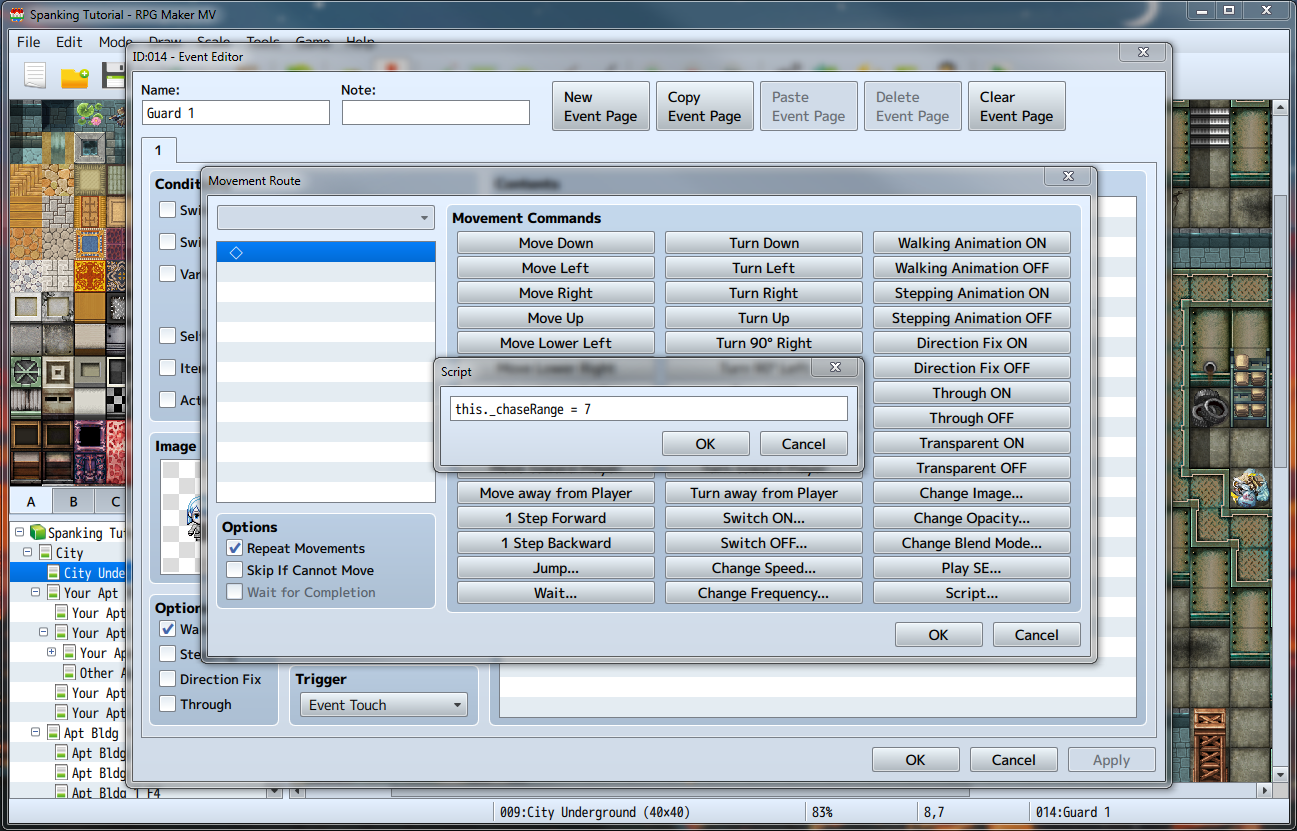Open the Edit menu
This screenshot has width=1297, height=831.
point(69,42)
